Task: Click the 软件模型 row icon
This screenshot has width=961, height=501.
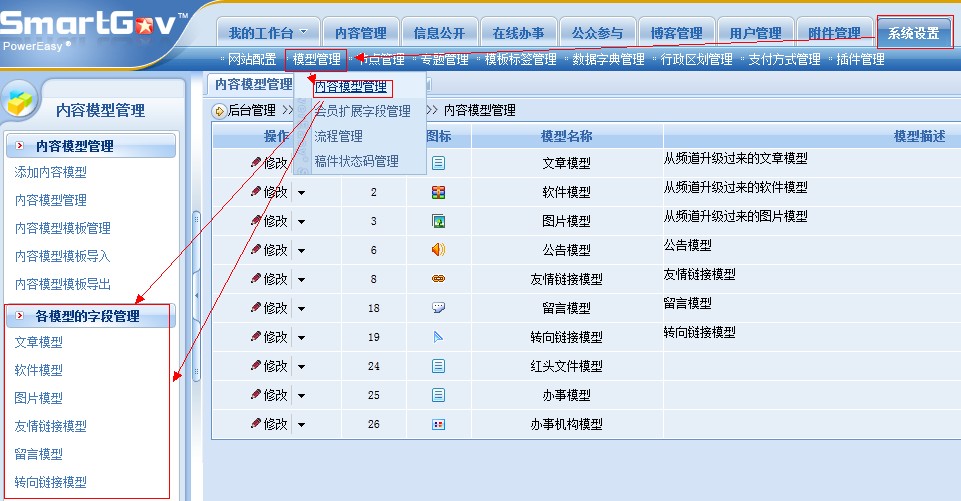Action: pos(438,192)
